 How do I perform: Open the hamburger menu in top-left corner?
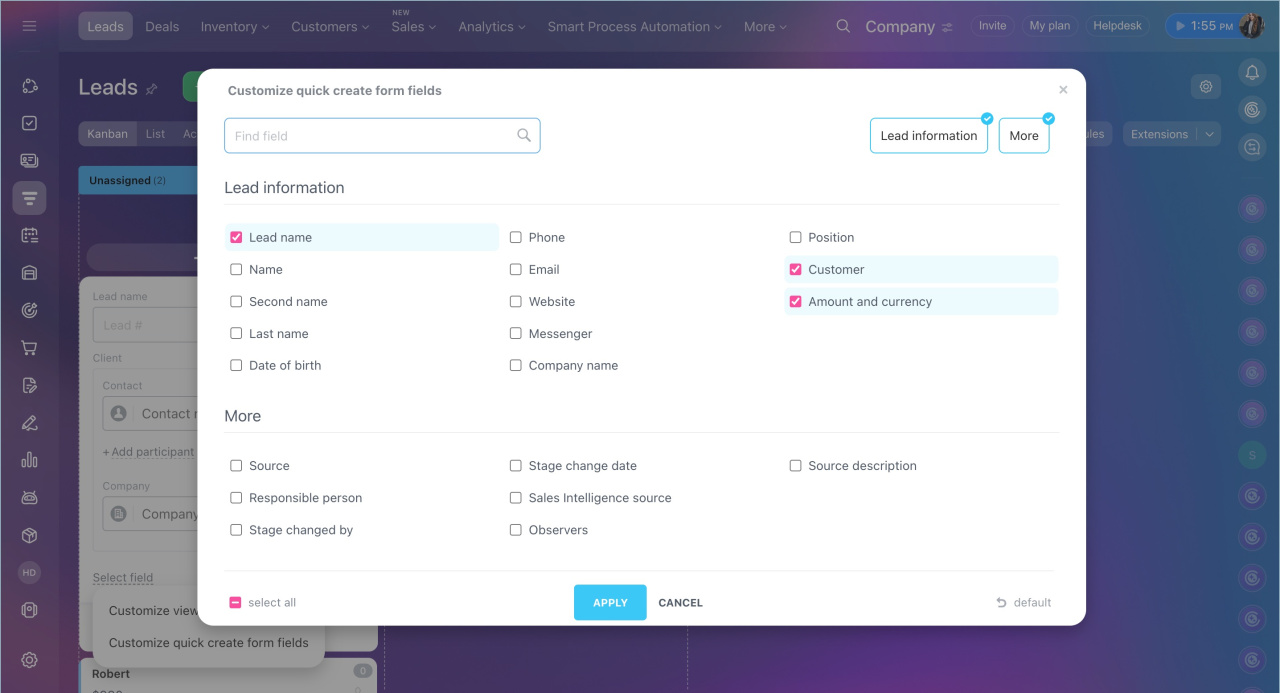pos(29,26)
